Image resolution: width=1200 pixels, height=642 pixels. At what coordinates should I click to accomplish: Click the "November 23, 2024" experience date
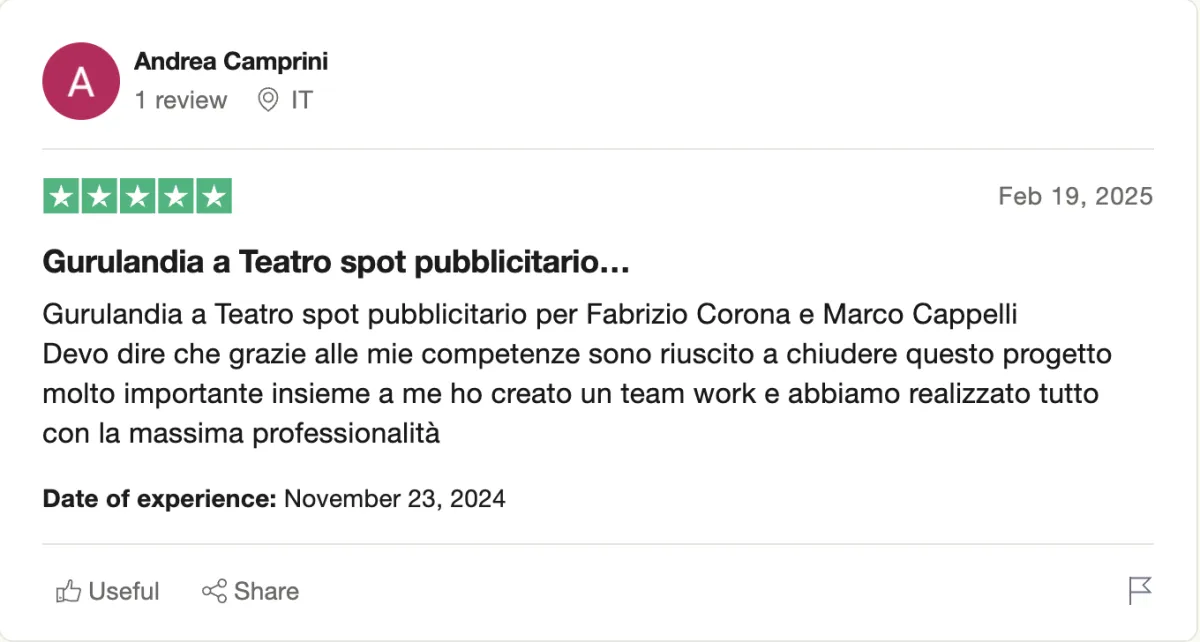click(x=395, y=498)
